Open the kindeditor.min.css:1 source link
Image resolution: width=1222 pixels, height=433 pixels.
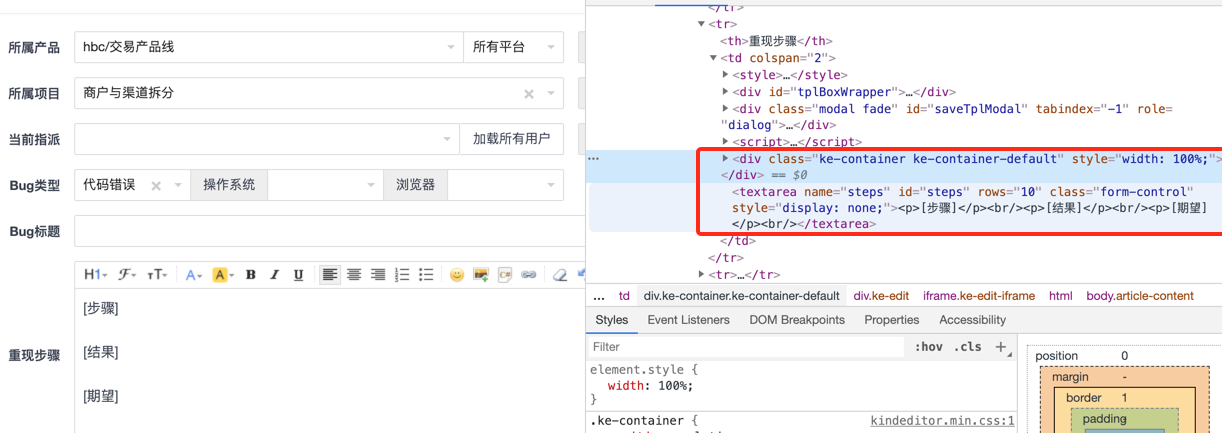pyautogui.click(x=943, y=421)
